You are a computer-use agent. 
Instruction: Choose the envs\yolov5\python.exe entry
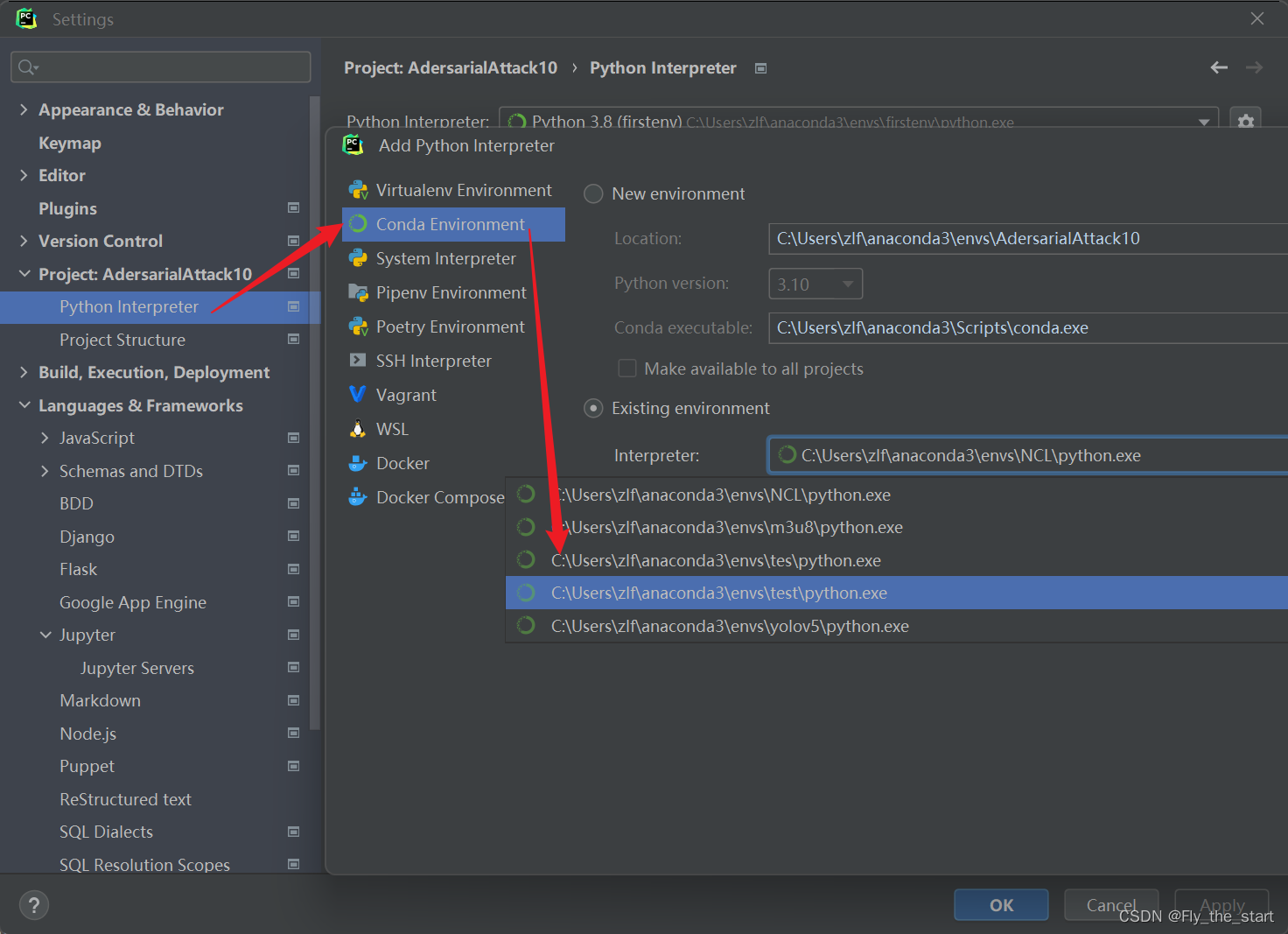[897, 626]
